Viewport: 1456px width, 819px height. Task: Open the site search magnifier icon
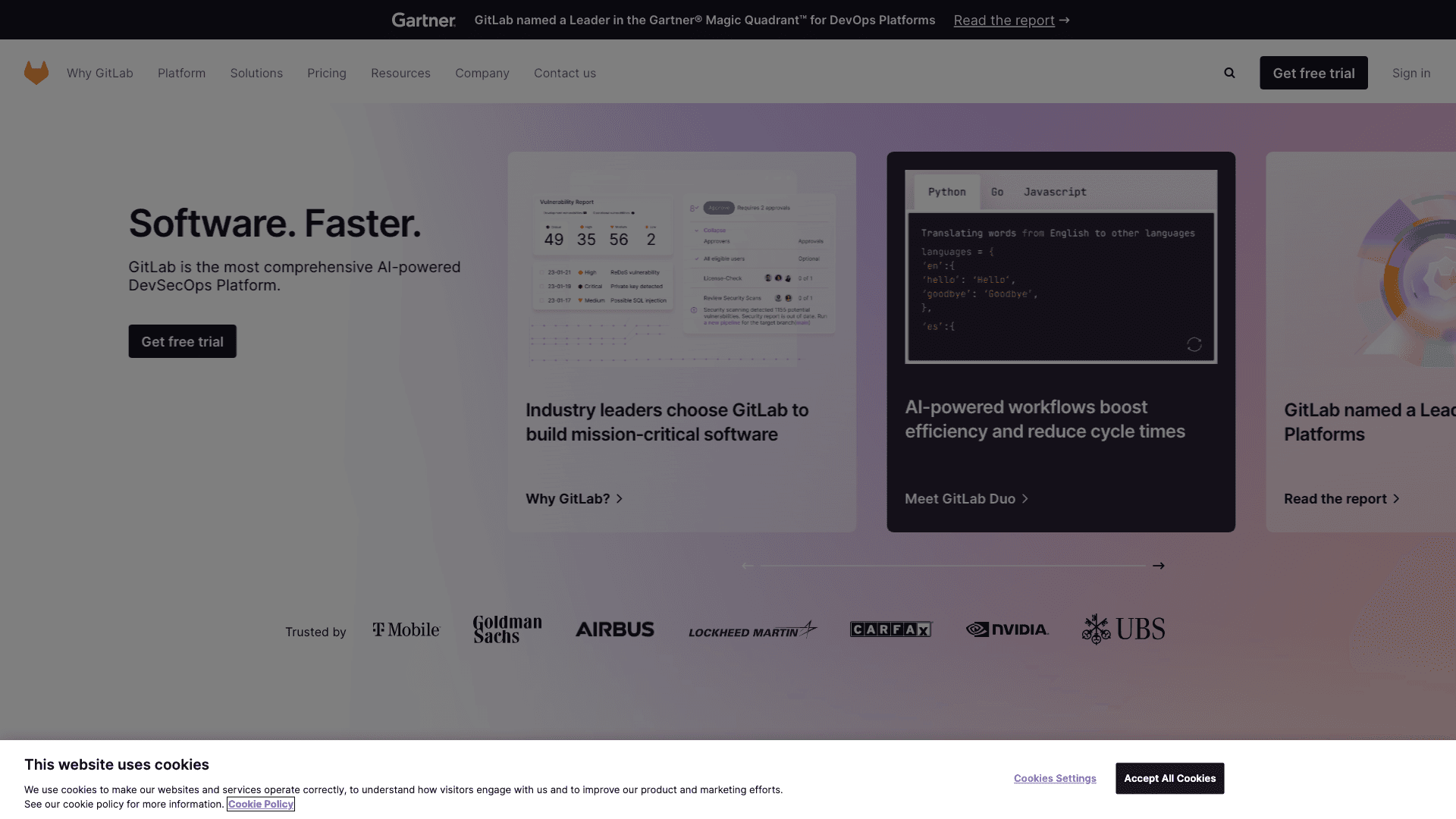pos(1229,73)
